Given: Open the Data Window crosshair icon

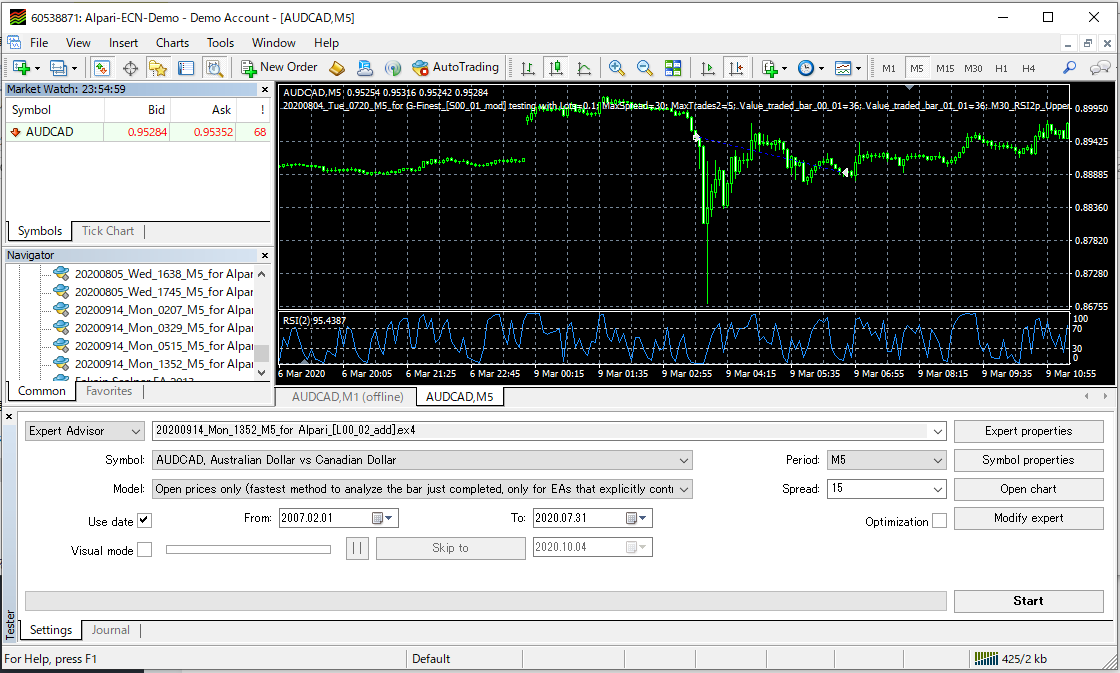Looking at the screenshot, I should [x=130, y=68].
